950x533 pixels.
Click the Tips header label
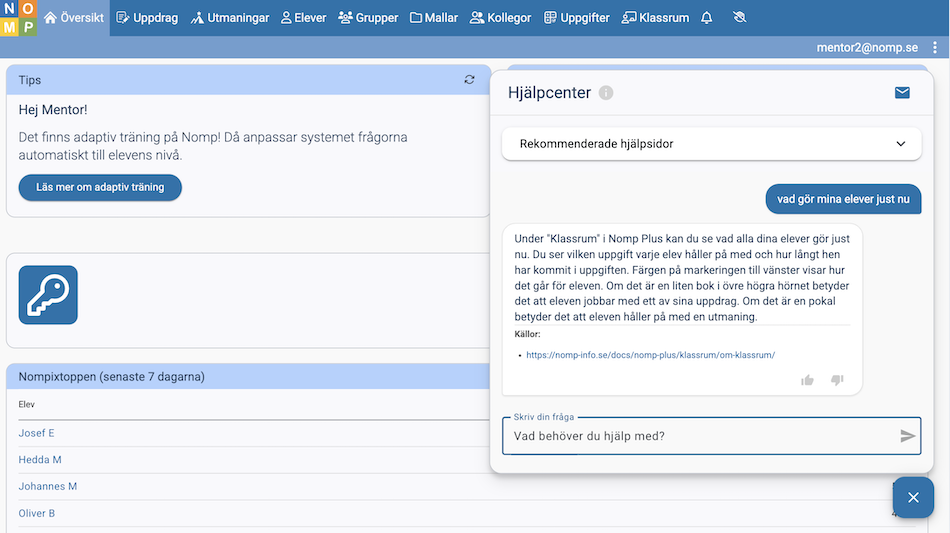pyautogui.click(x=30, y=80)
